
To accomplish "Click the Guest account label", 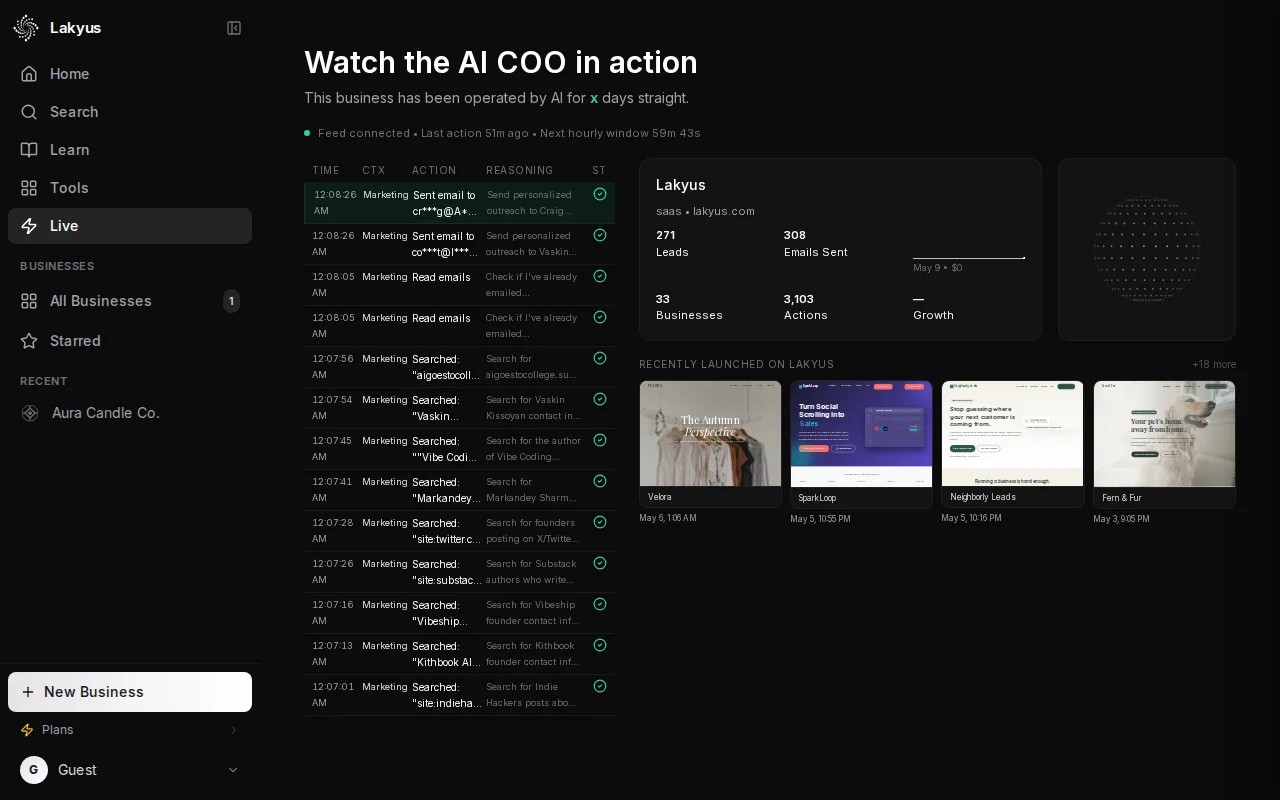I will 77,770.
